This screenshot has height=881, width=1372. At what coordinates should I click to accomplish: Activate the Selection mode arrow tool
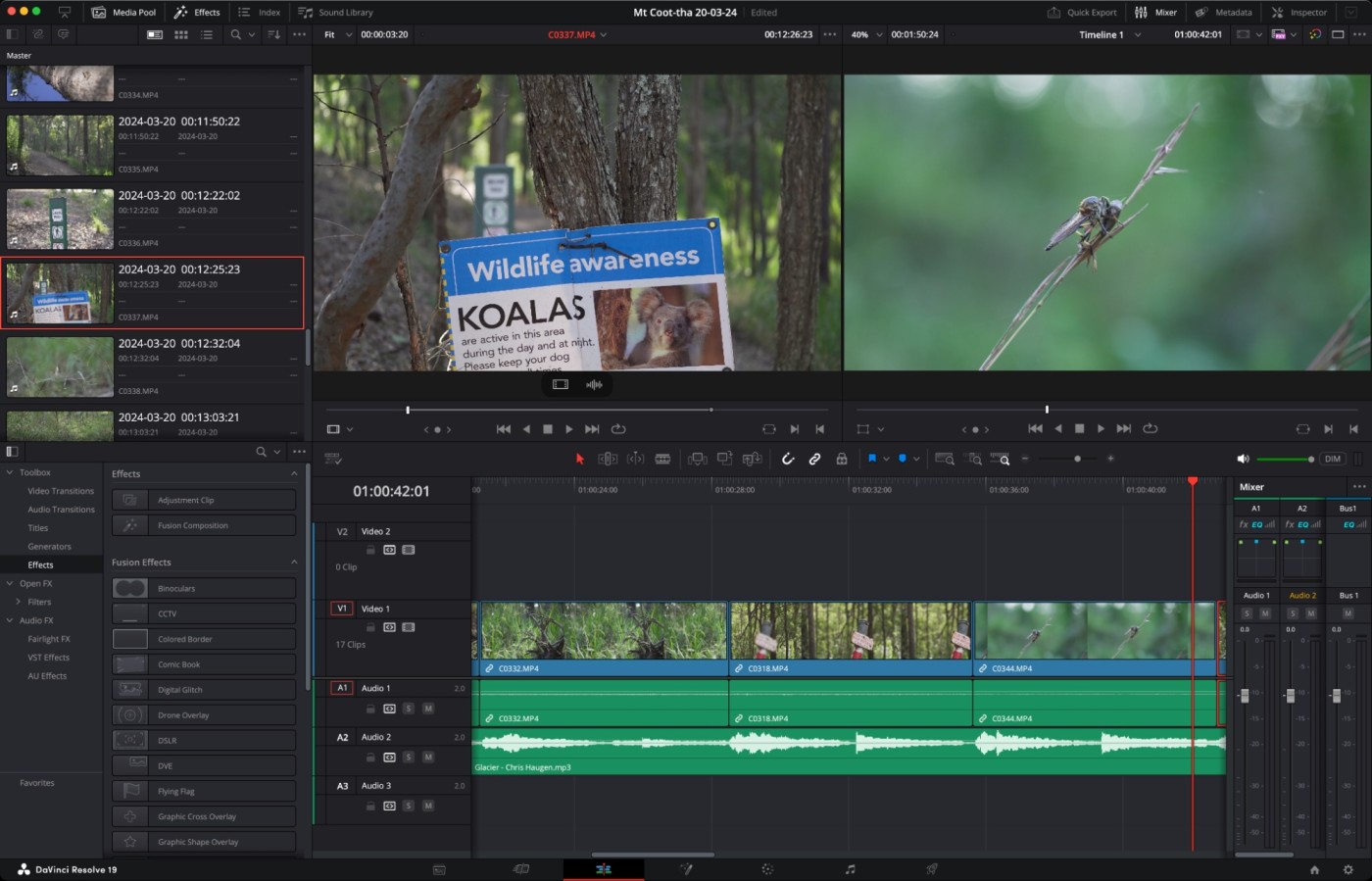(x=579, y=459)
